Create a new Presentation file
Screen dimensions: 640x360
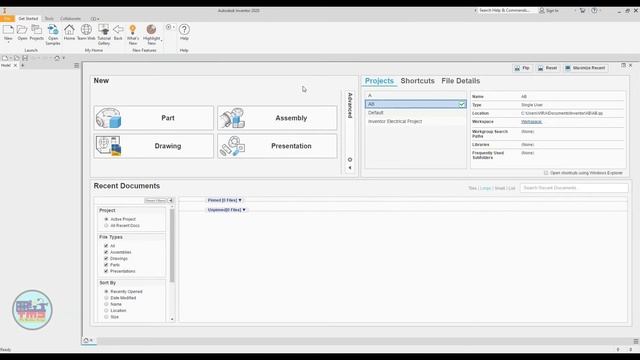pyautogui.click(x=277, y=146)
